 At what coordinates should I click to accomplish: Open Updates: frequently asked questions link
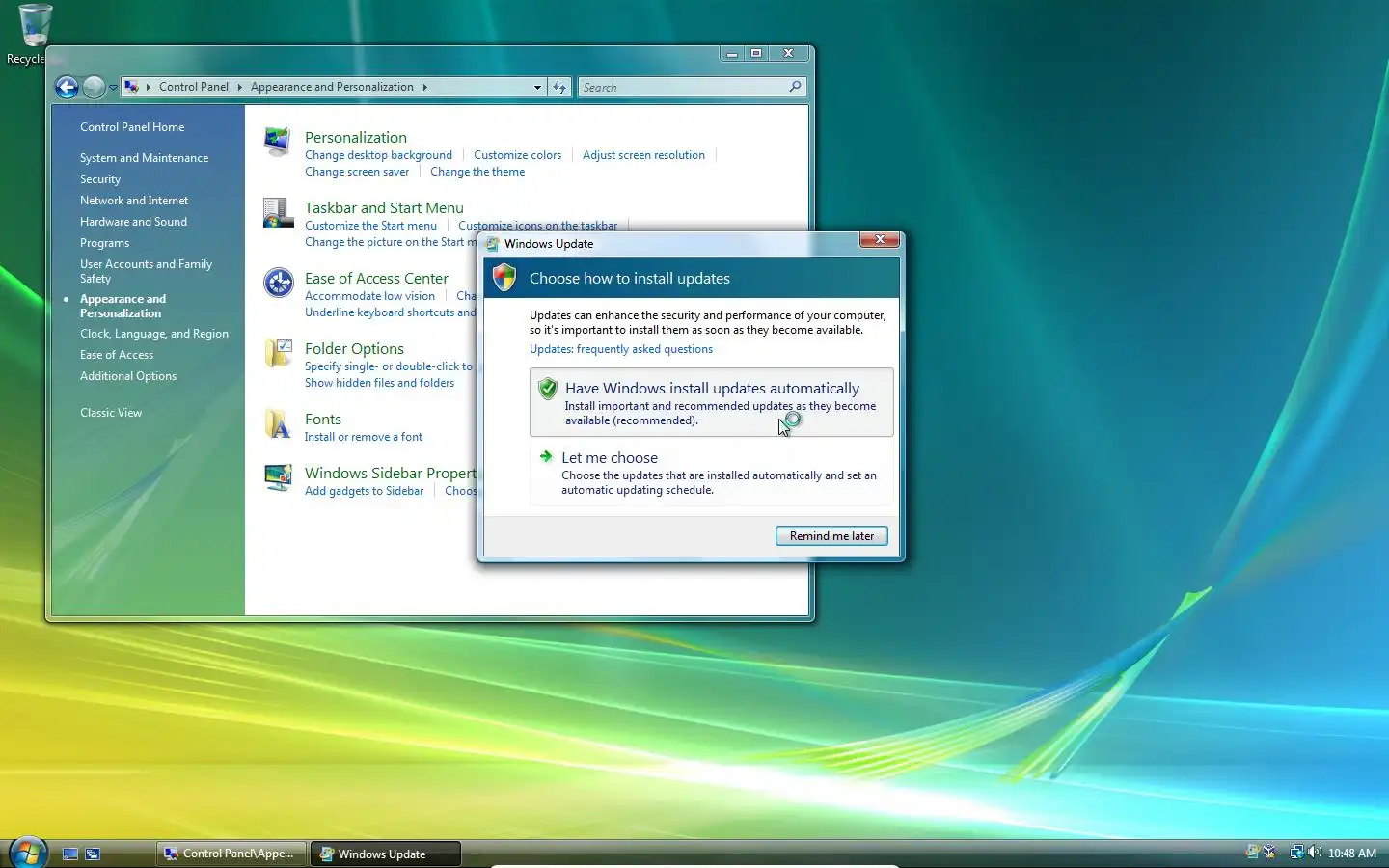click(621, 349)
